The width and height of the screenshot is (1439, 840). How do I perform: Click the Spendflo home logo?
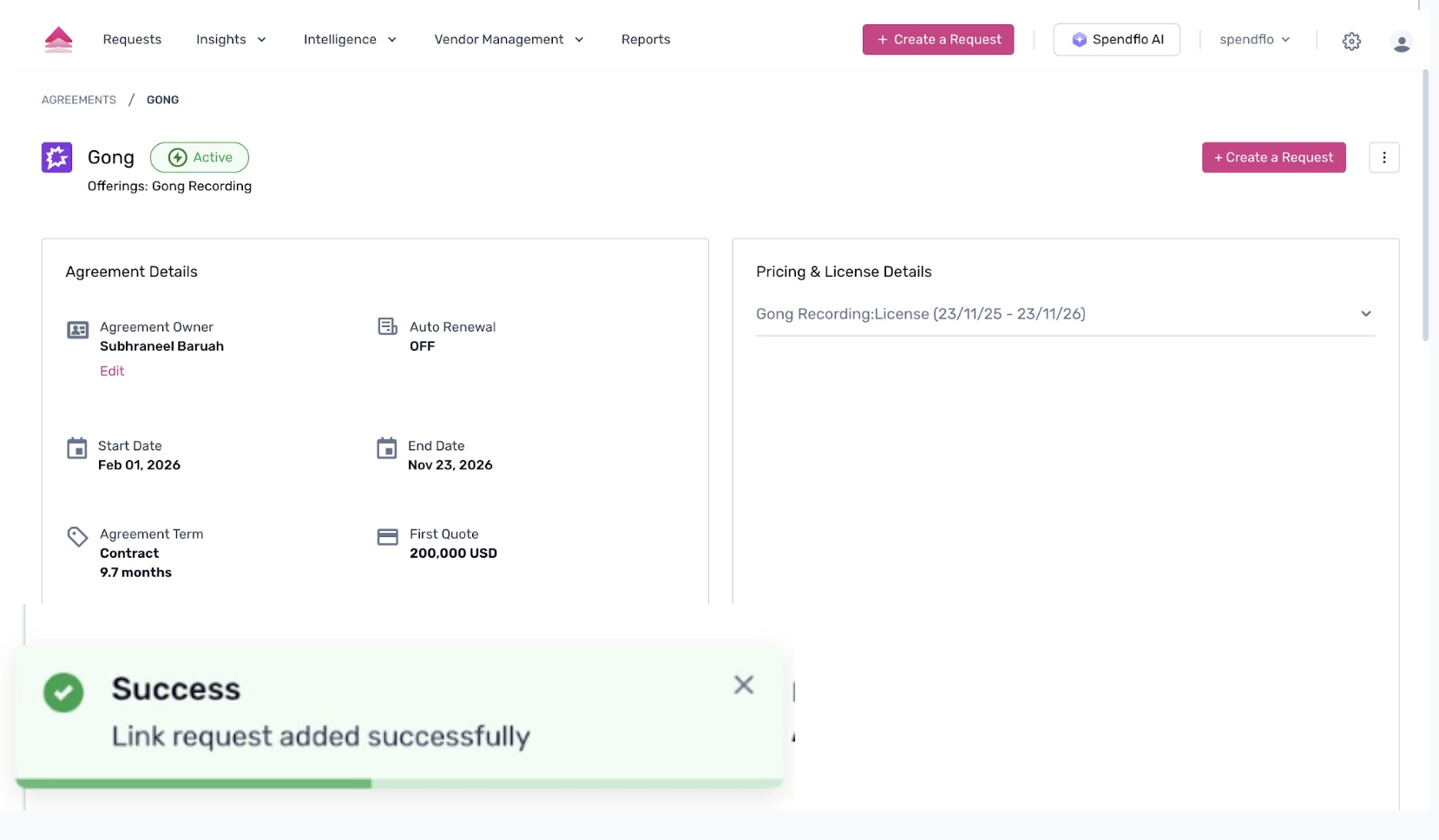coord(58,40)
